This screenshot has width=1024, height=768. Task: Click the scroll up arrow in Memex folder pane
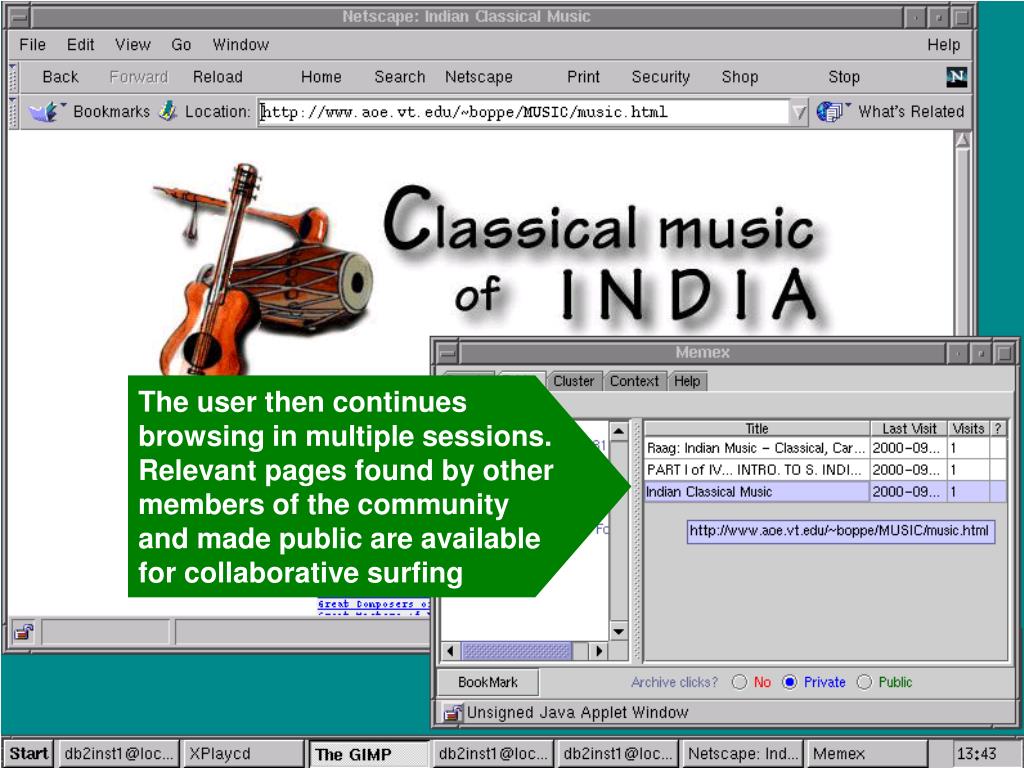click(618, 432)
